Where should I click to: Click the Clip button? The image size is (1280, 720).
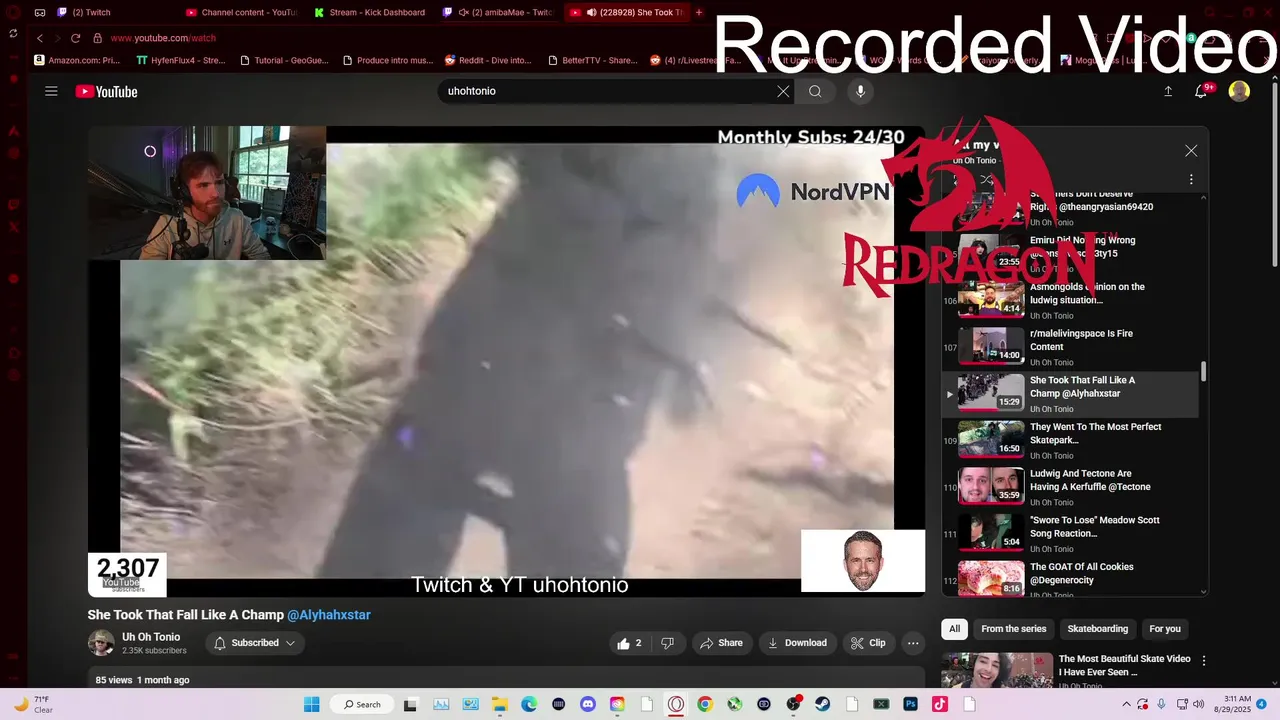tap(868, 643)
